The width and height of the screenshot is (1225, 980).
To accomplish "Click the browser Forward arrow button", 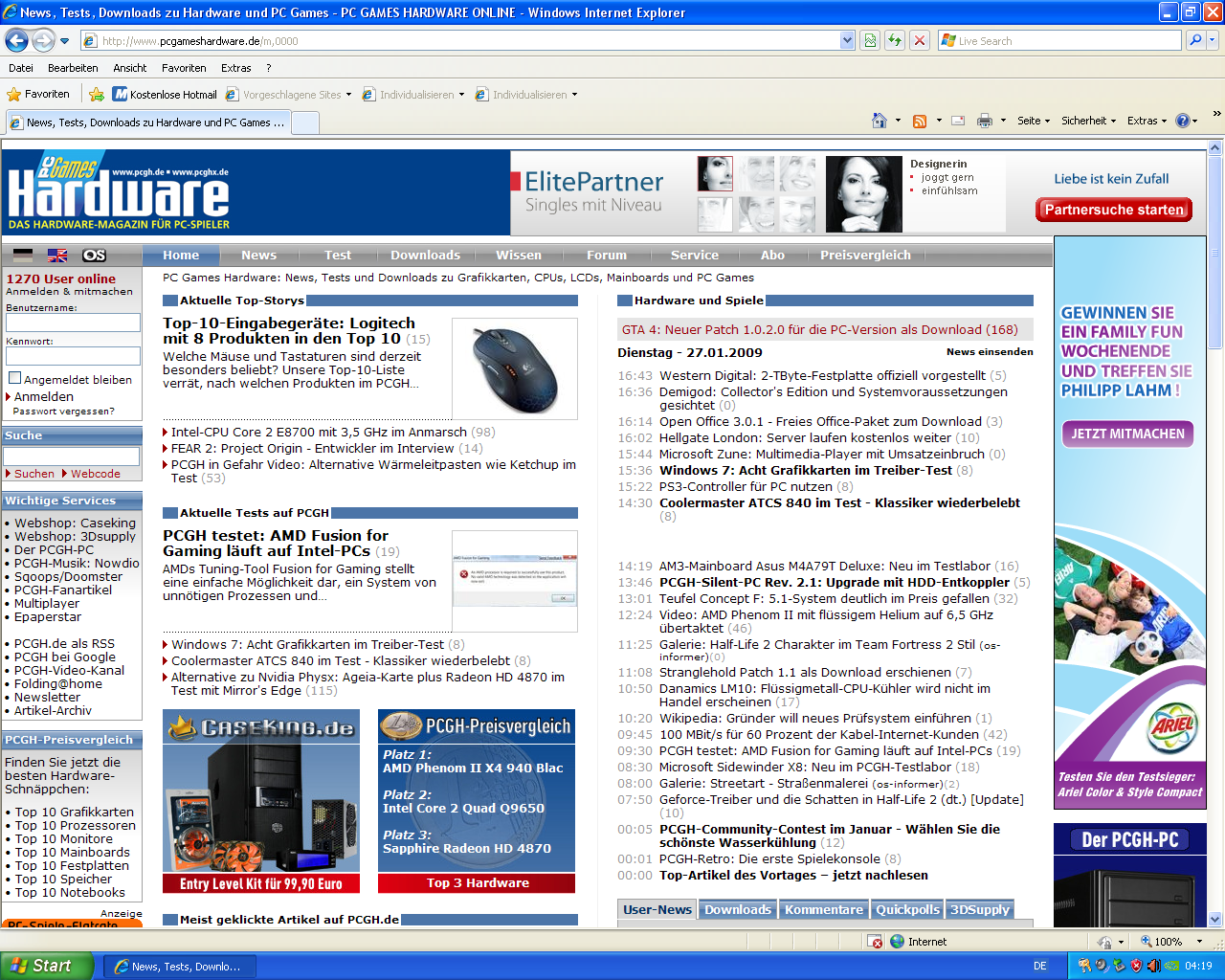I will [x=43, y=40].
